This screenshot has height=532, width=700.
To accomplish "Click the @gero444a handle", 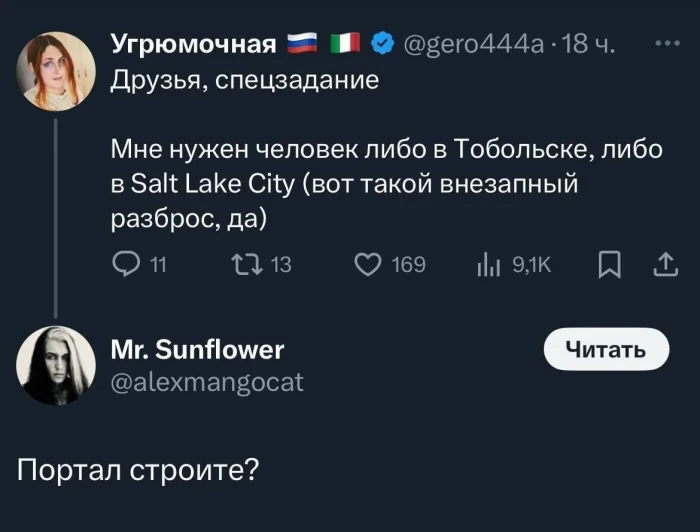I will (x=472, y=45).
